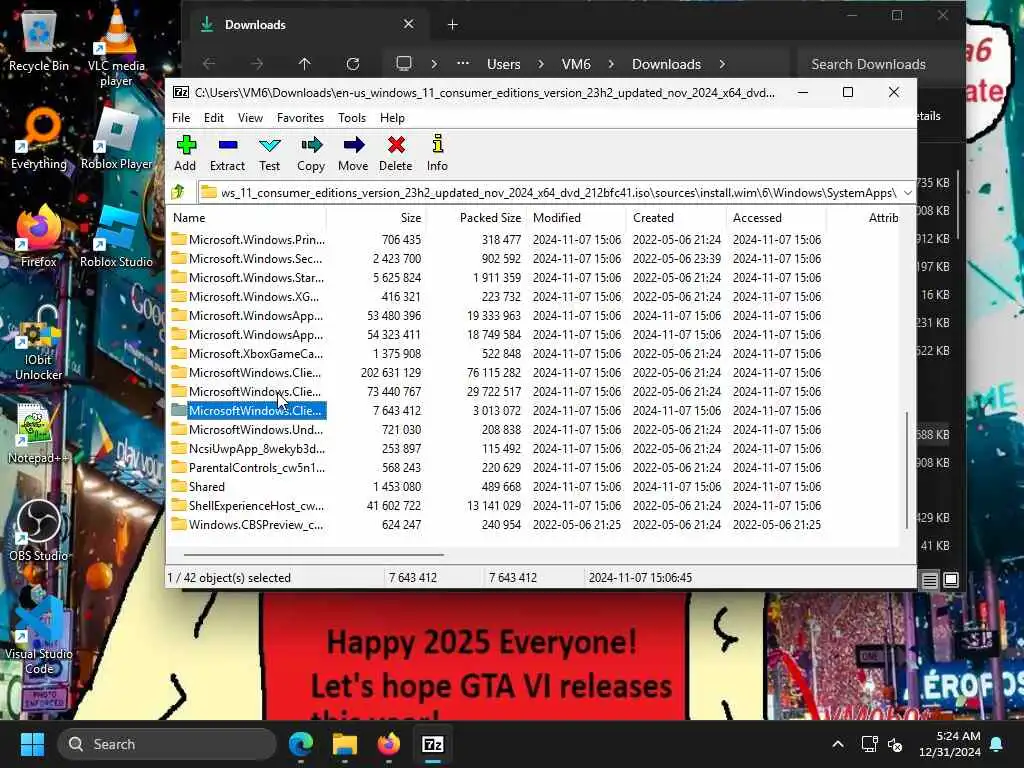This screenshot has width=1024, height=768.
Task: Select the Roblox Player desktop icon
Action: coord(116,140)
